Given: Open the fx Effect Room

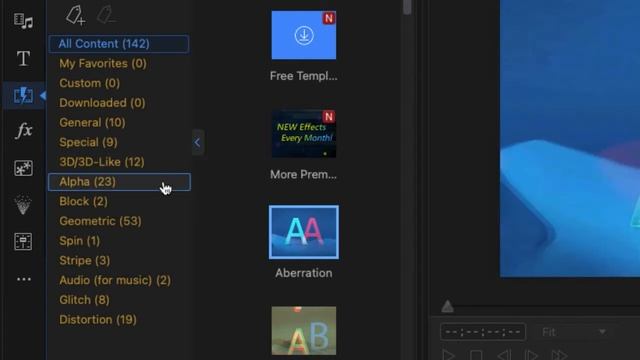Looking at the screenshot, I should [24, 131].
